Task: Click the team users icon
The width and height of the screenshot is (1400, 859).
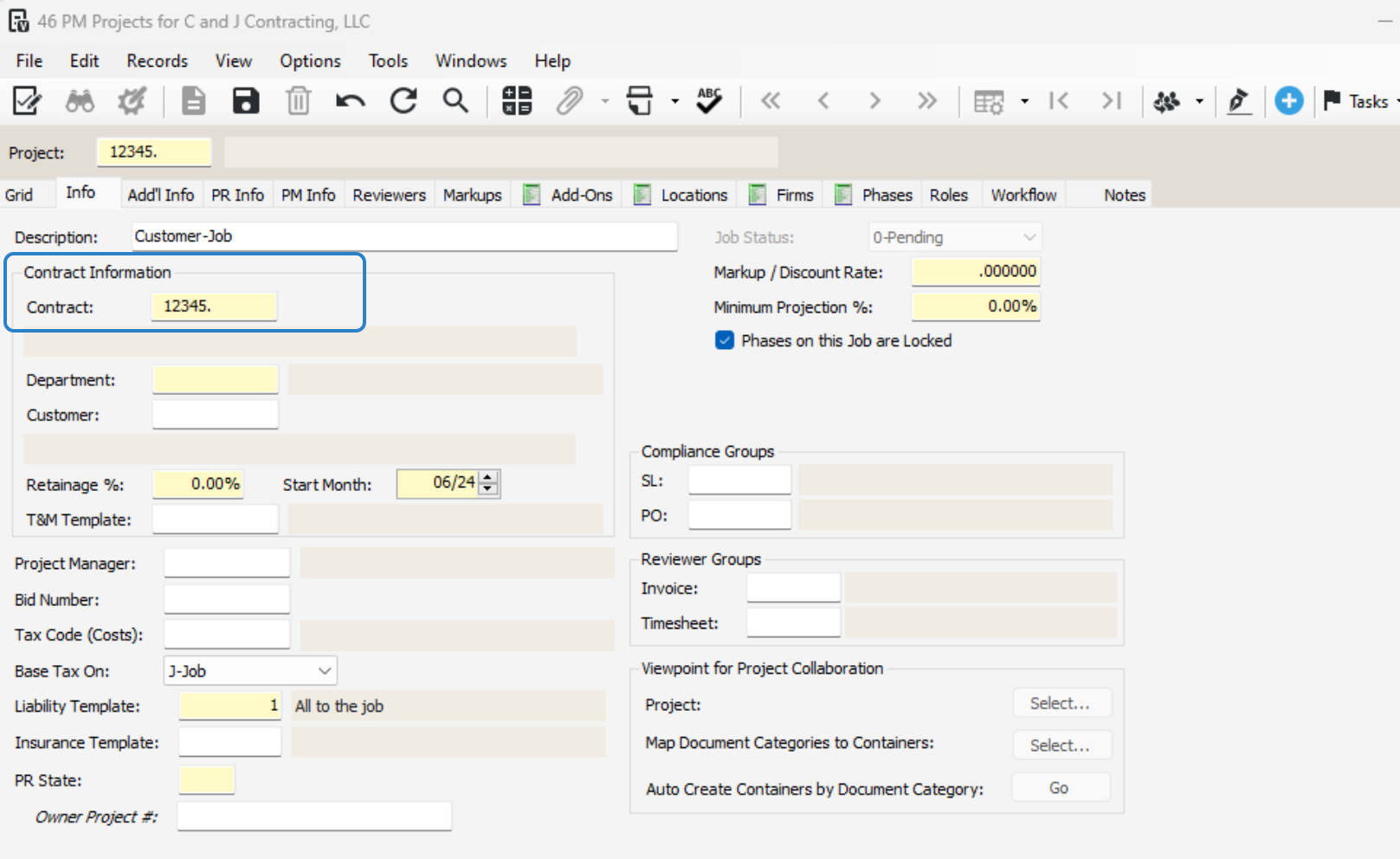Action: (1166, 101)
